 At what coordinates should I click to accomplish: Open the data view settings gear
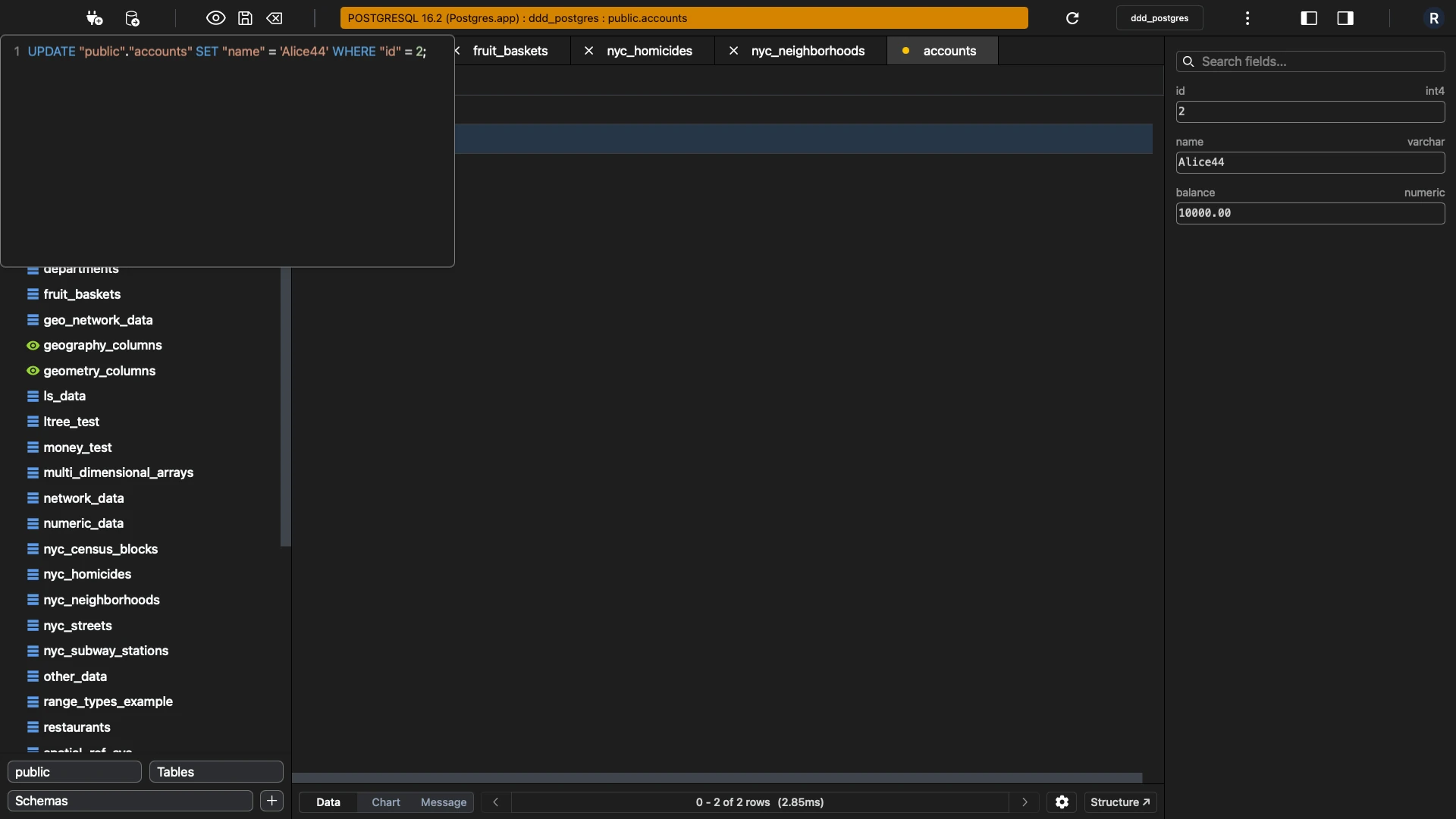1062,802
